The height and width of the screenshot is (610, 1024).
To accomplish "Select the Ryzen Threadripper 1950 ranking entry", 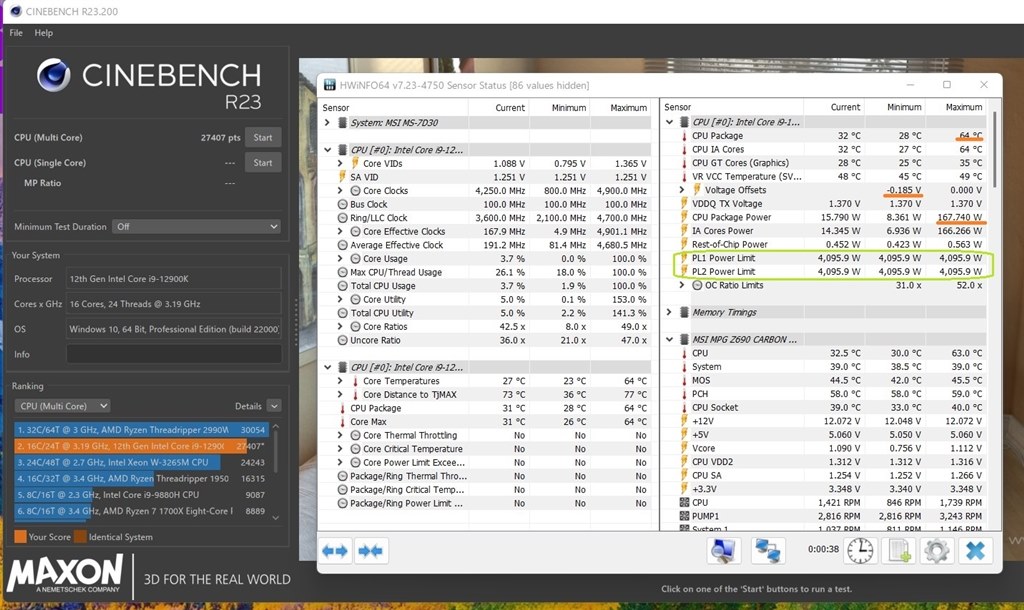I will tap(140, 479).
